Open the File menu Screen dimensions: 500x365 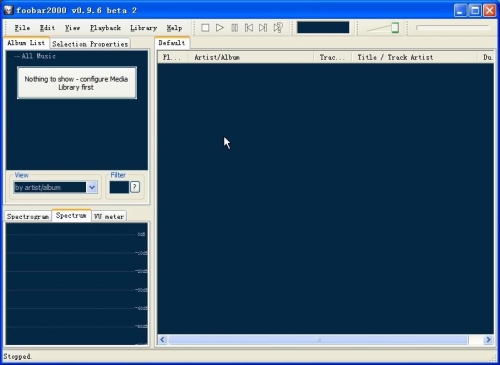click(x=22, y=28)
